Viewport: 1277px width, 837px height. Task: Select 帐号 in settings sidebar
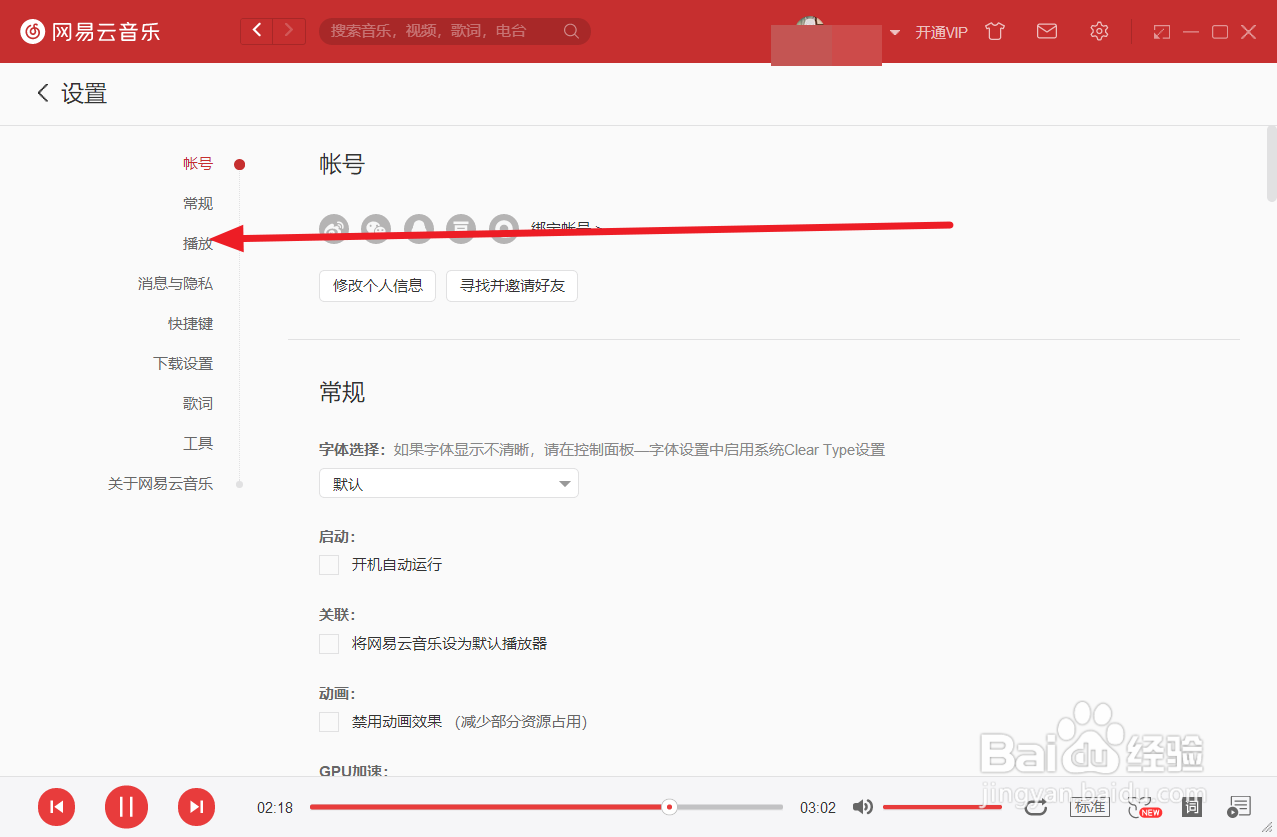tap(198, 164)
